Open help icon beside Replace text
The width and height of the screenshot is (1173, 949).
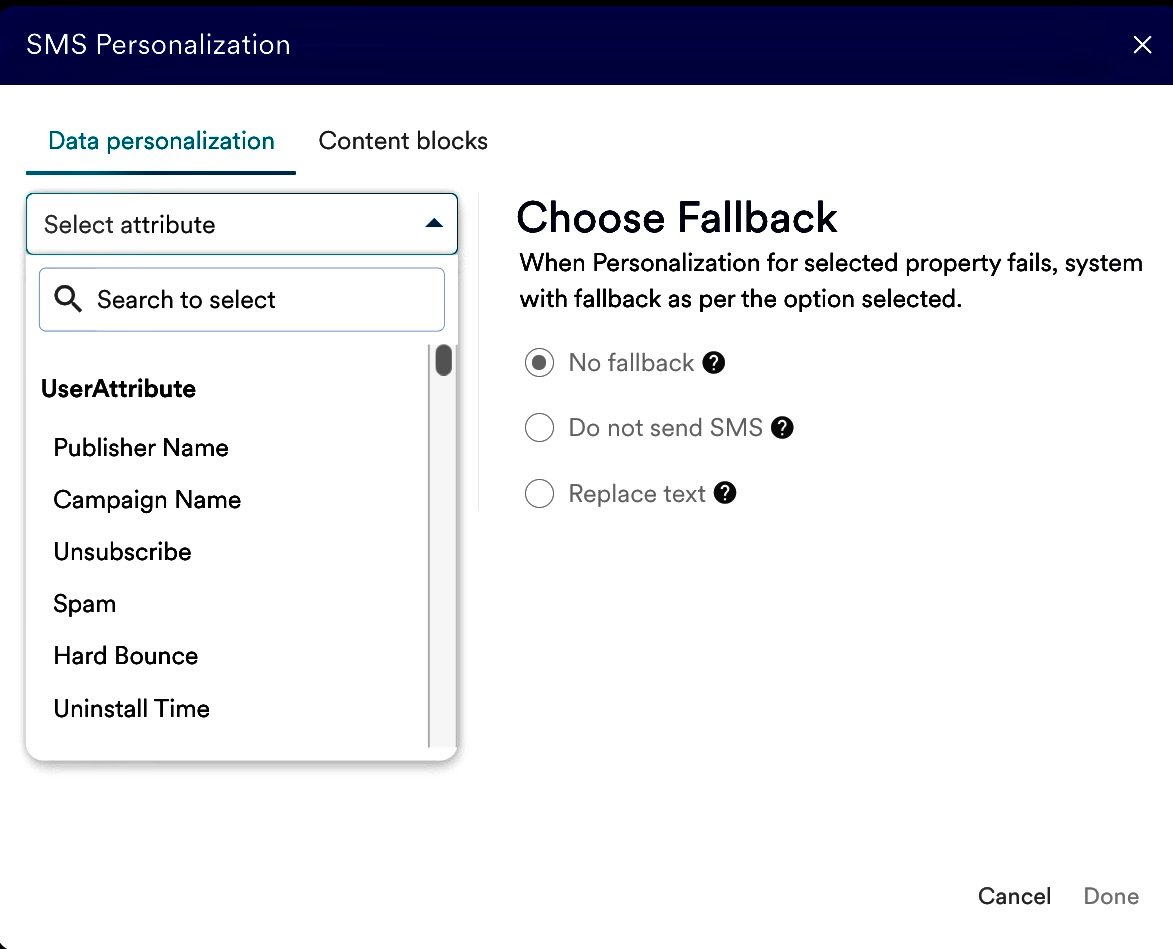[x=725, y=493]
